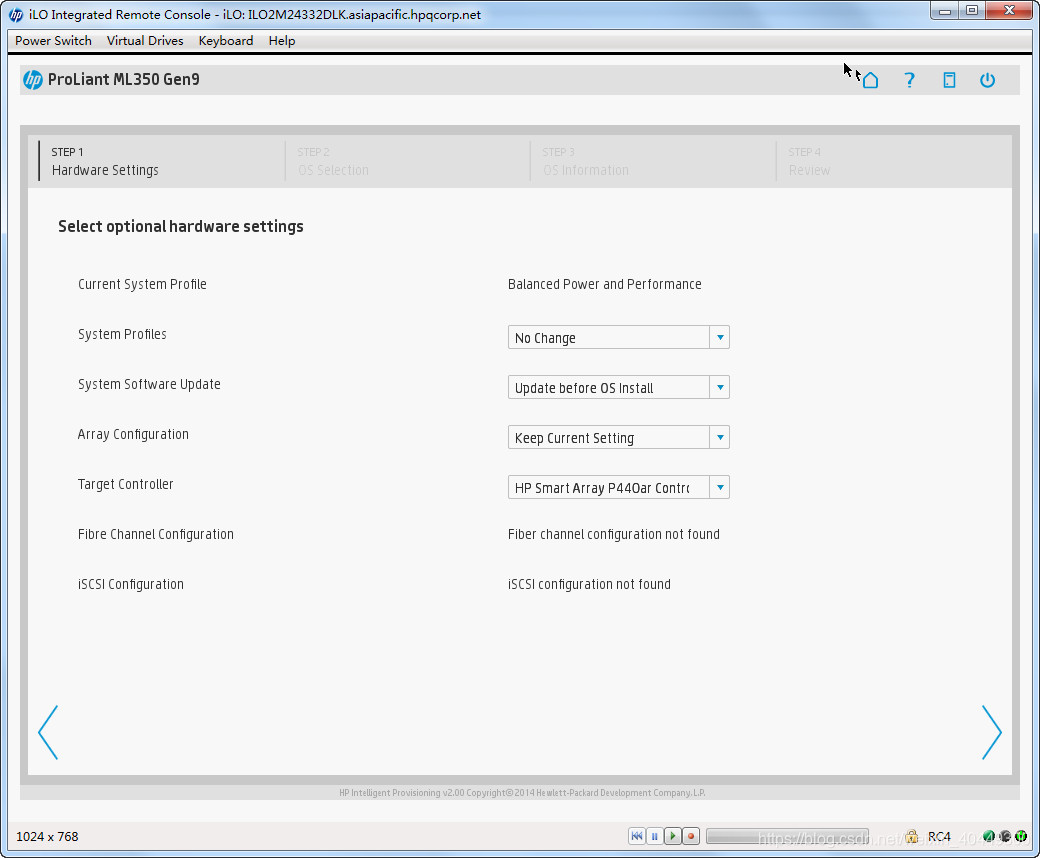Click the iSCSI Configuration label
Screen dimensions: 1040x858
131,584
